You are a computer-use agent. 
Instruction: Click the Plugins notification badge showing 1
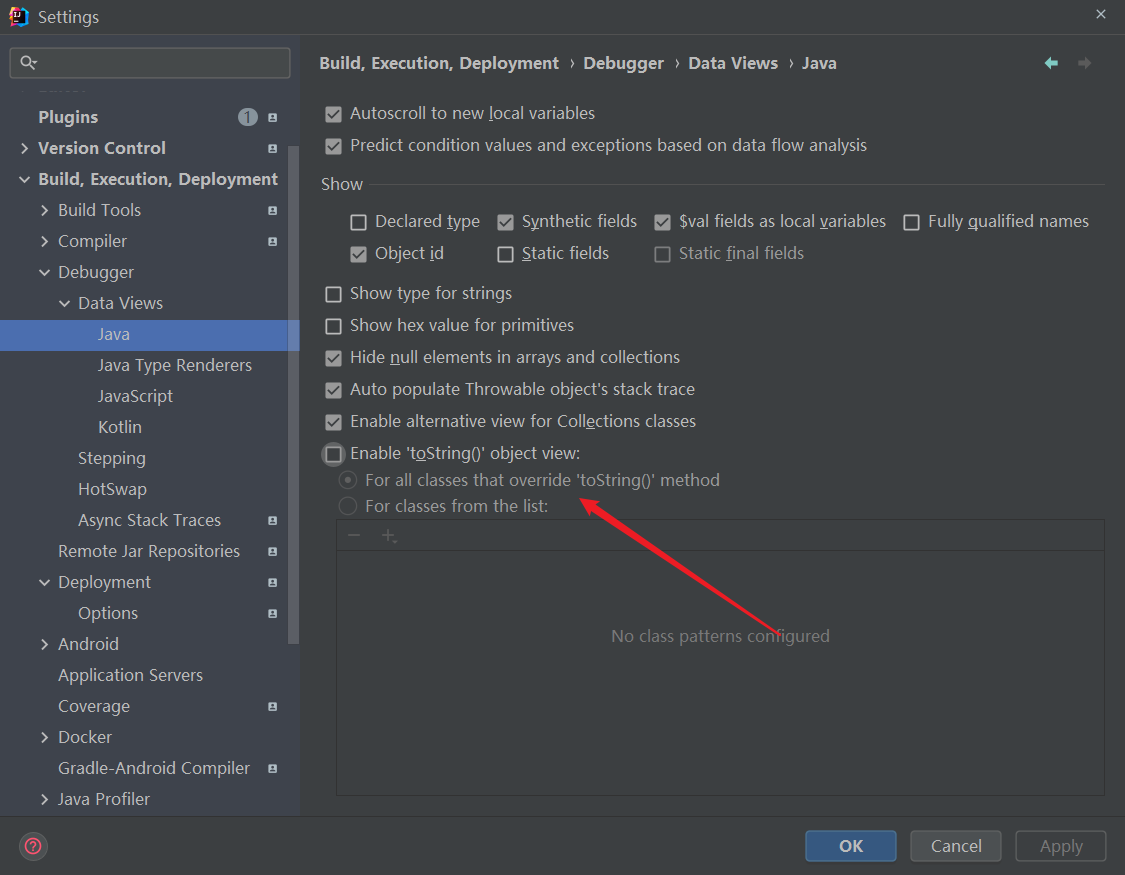247,116
